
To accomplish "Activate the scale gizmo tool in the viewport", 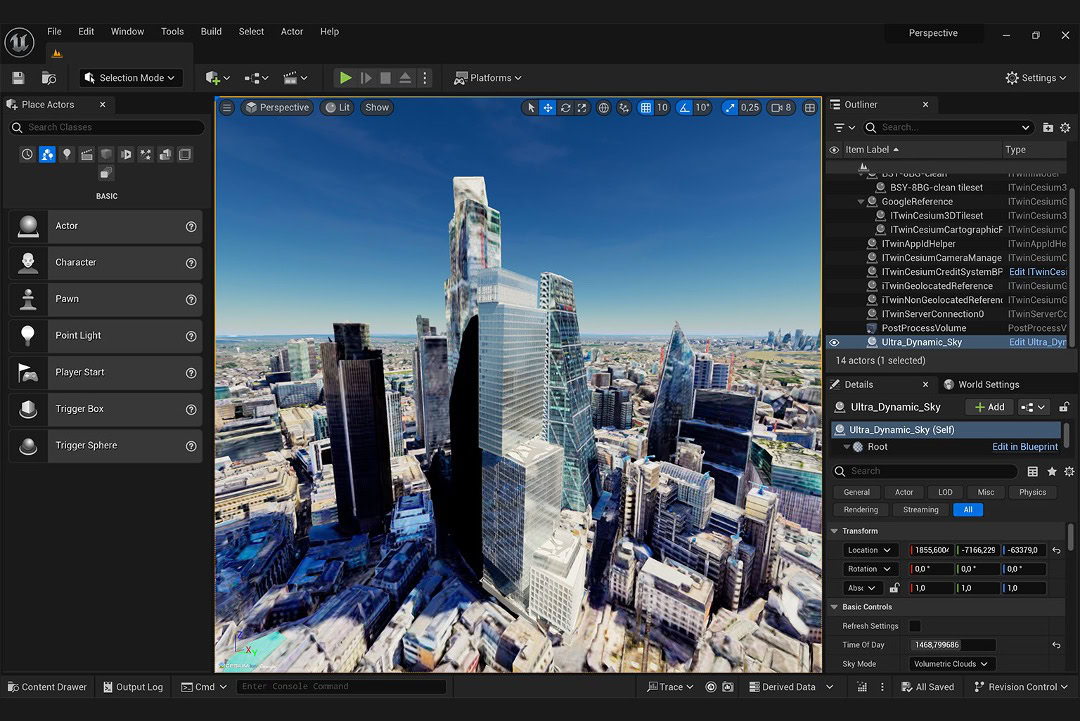I will pos(582,108).
